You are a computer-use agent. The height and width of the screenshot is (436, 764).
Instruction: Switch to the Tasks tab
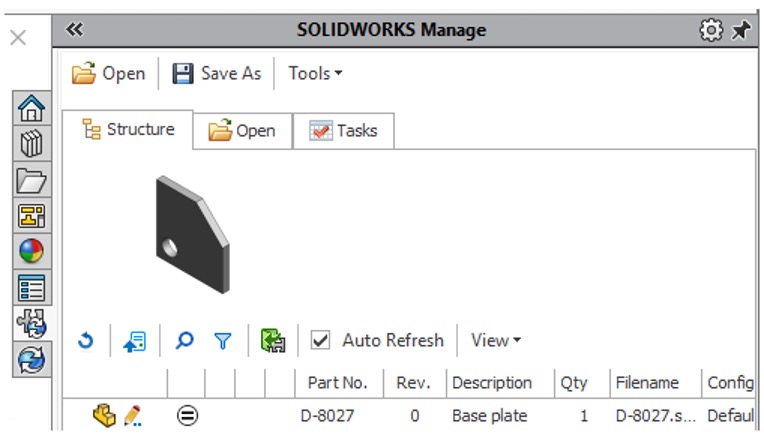pos(344,131)
